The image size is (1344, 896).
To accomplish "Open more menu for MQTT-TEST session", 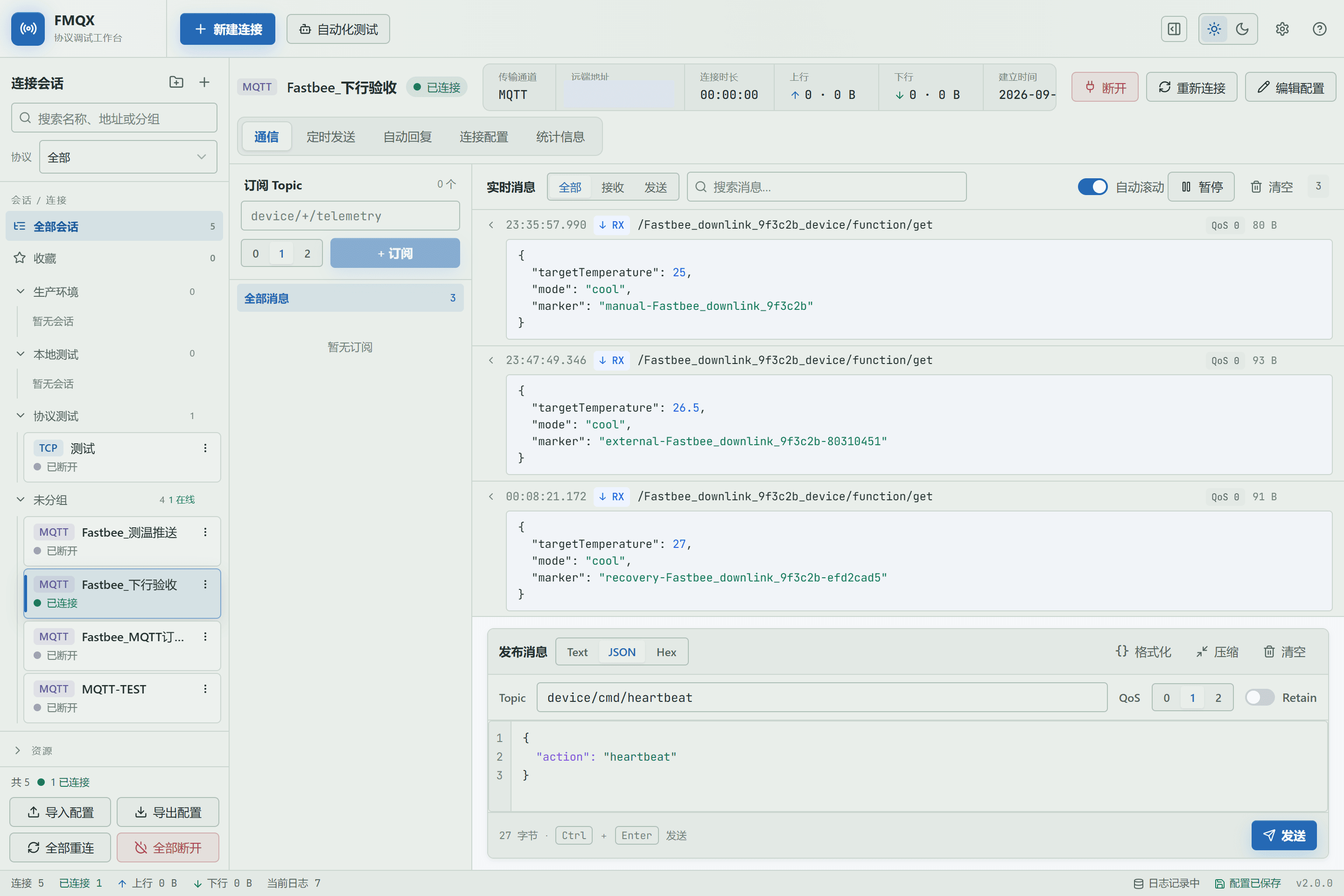I will (x=205, y=689).
